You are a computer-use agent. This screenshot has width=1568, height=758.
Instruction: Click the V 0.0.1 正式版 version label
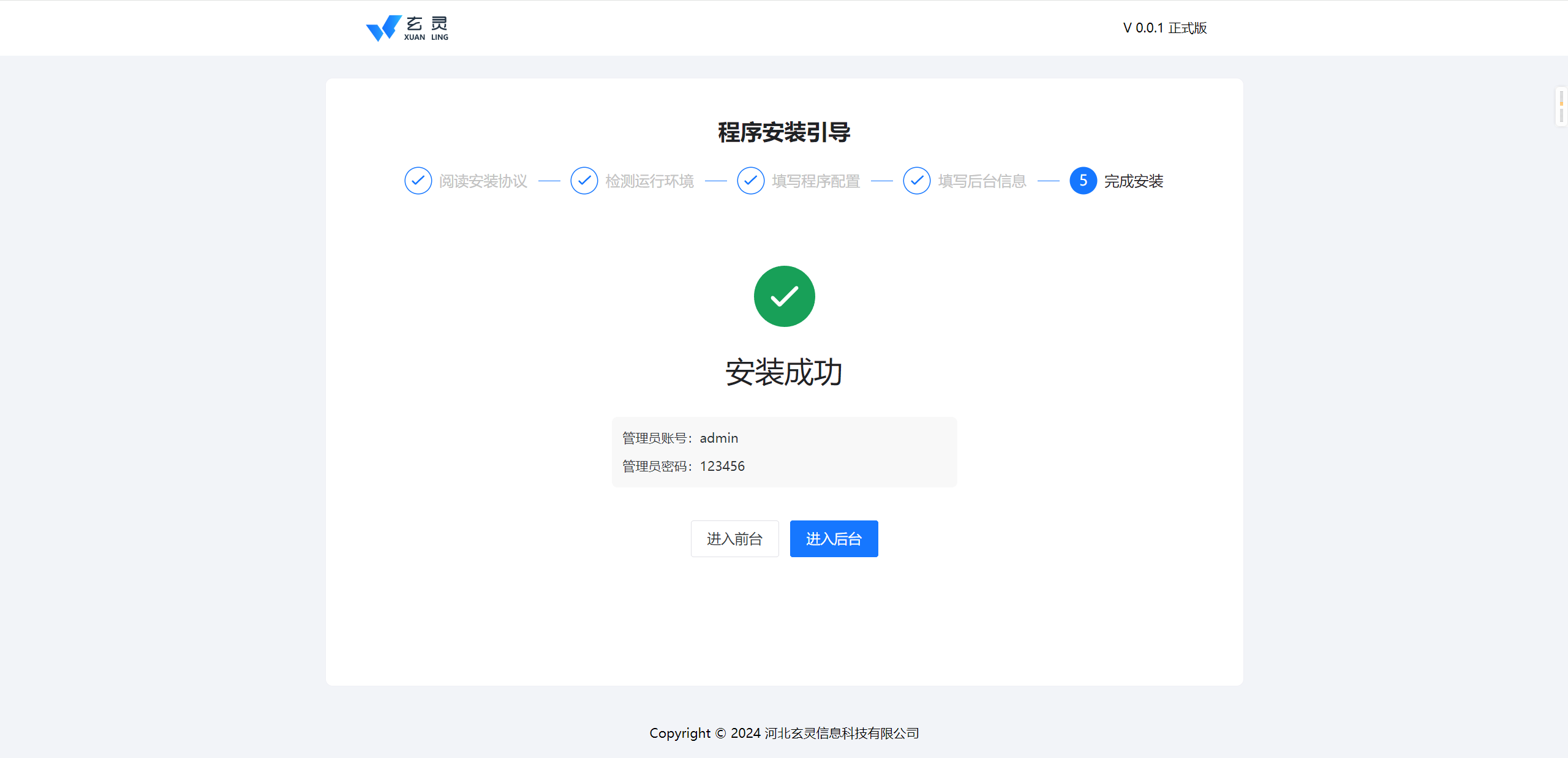(1164, 28)
